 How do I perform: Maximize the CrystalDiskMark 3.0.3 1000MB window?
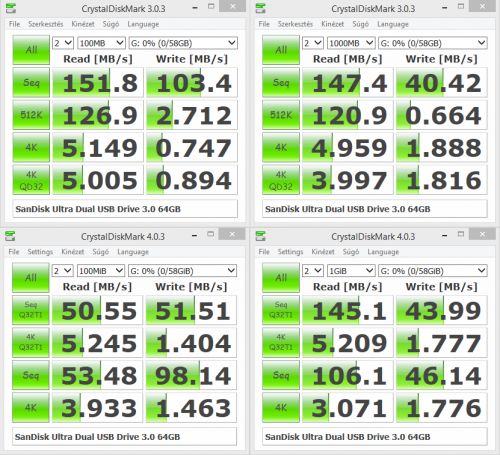tap(461, 6)
